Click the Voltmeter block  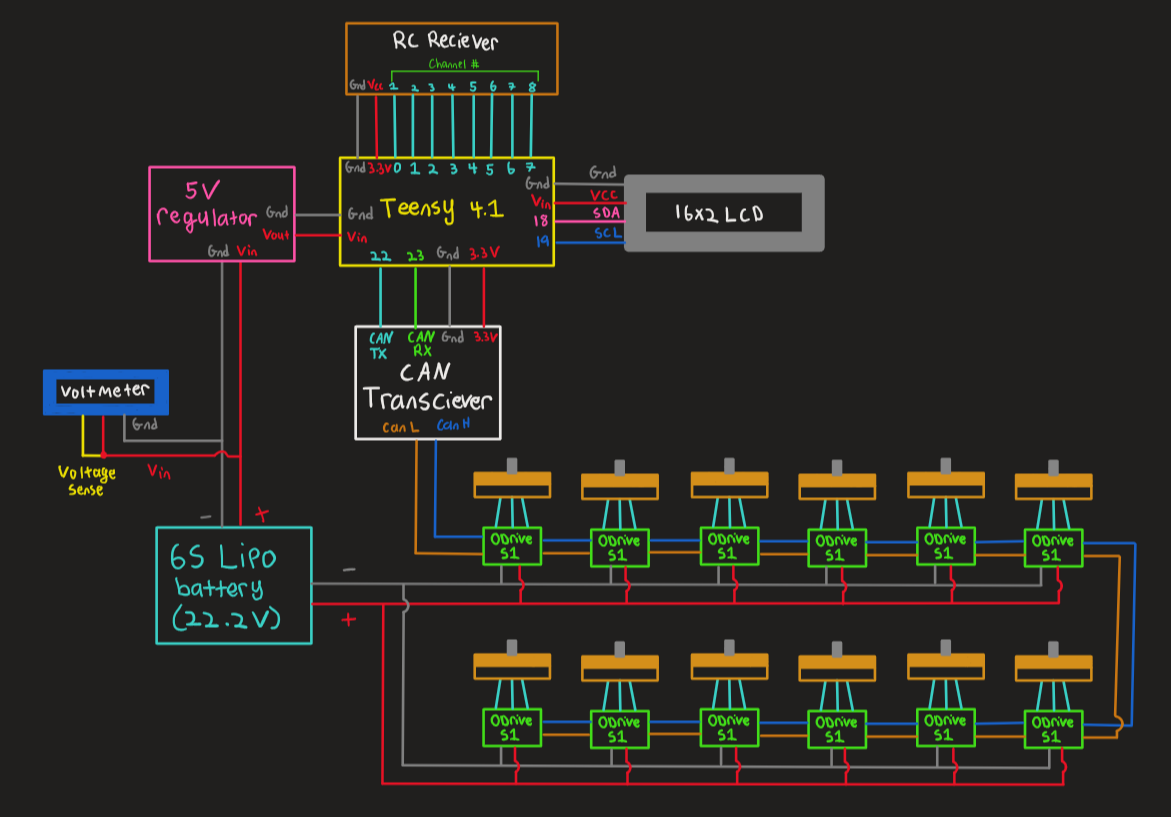click(105, 391)
